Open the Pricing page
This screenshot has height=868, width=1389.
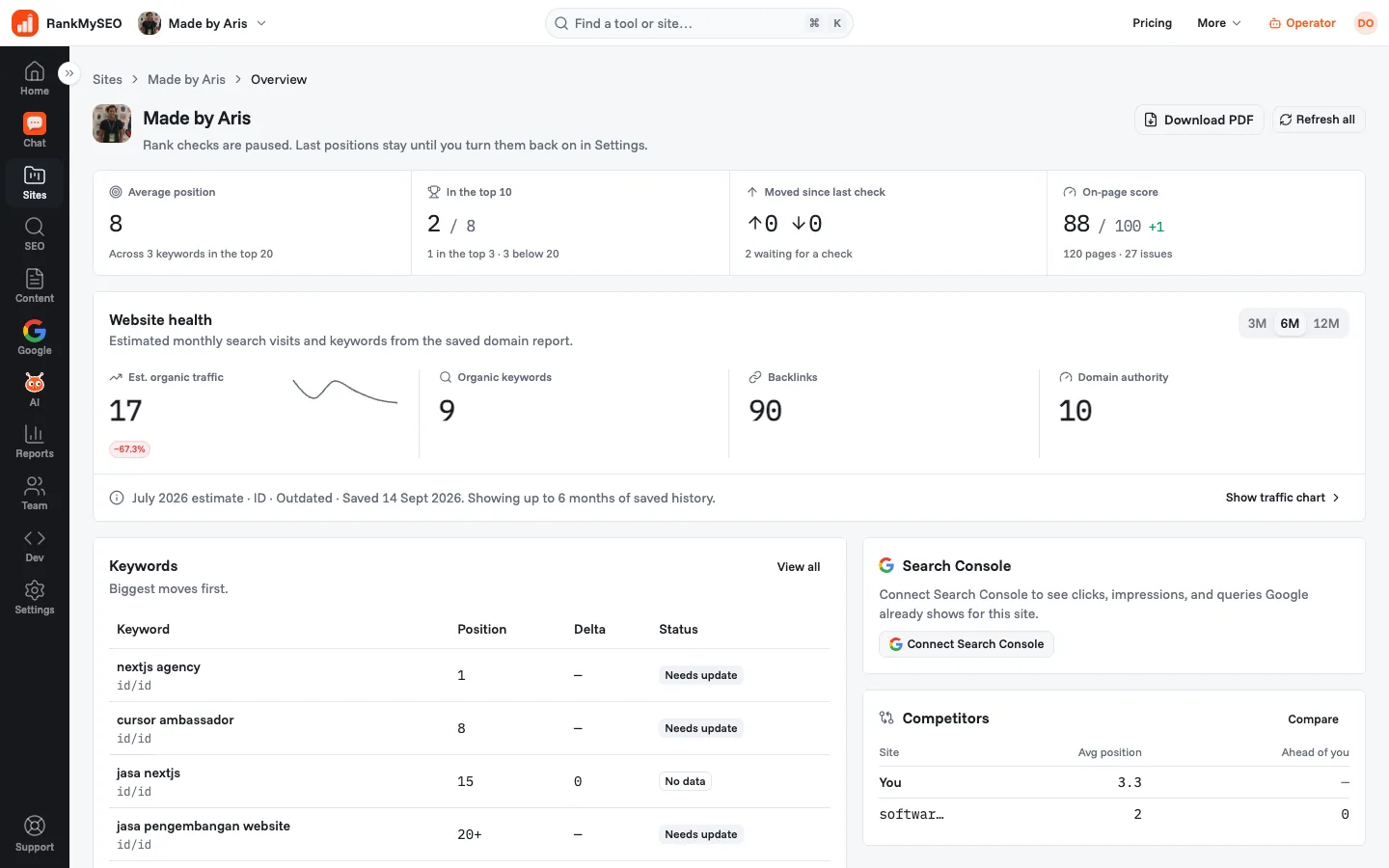1152,23
